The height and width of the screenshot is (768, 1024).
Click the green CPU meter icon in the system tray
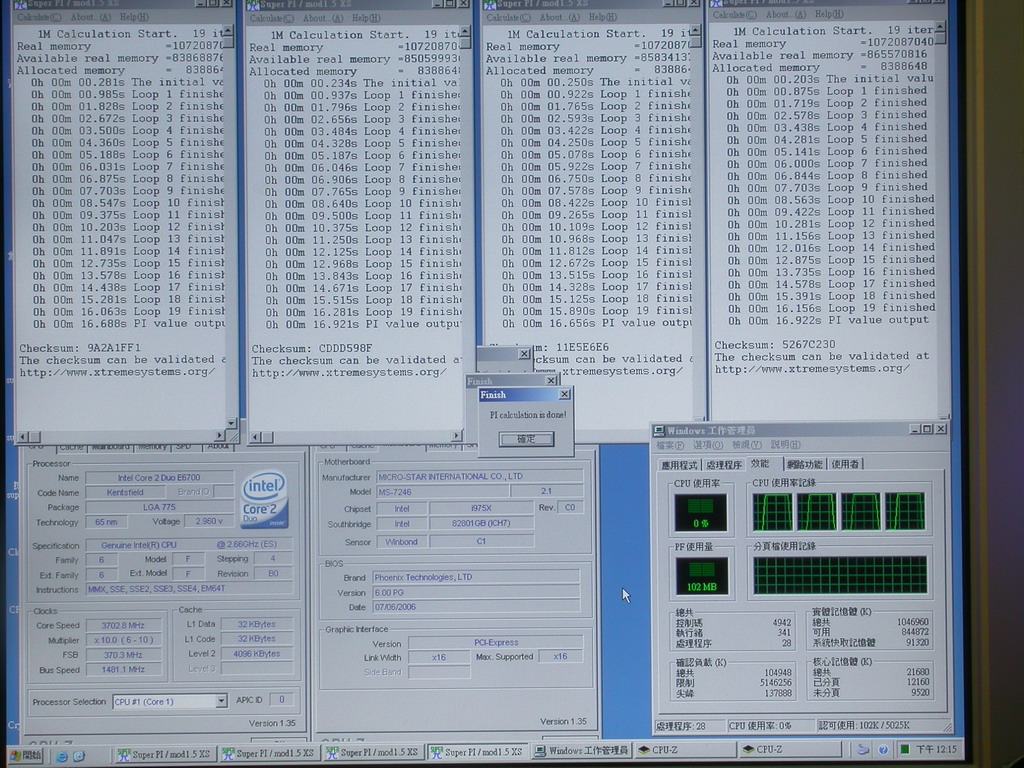(x=904, y=750)
